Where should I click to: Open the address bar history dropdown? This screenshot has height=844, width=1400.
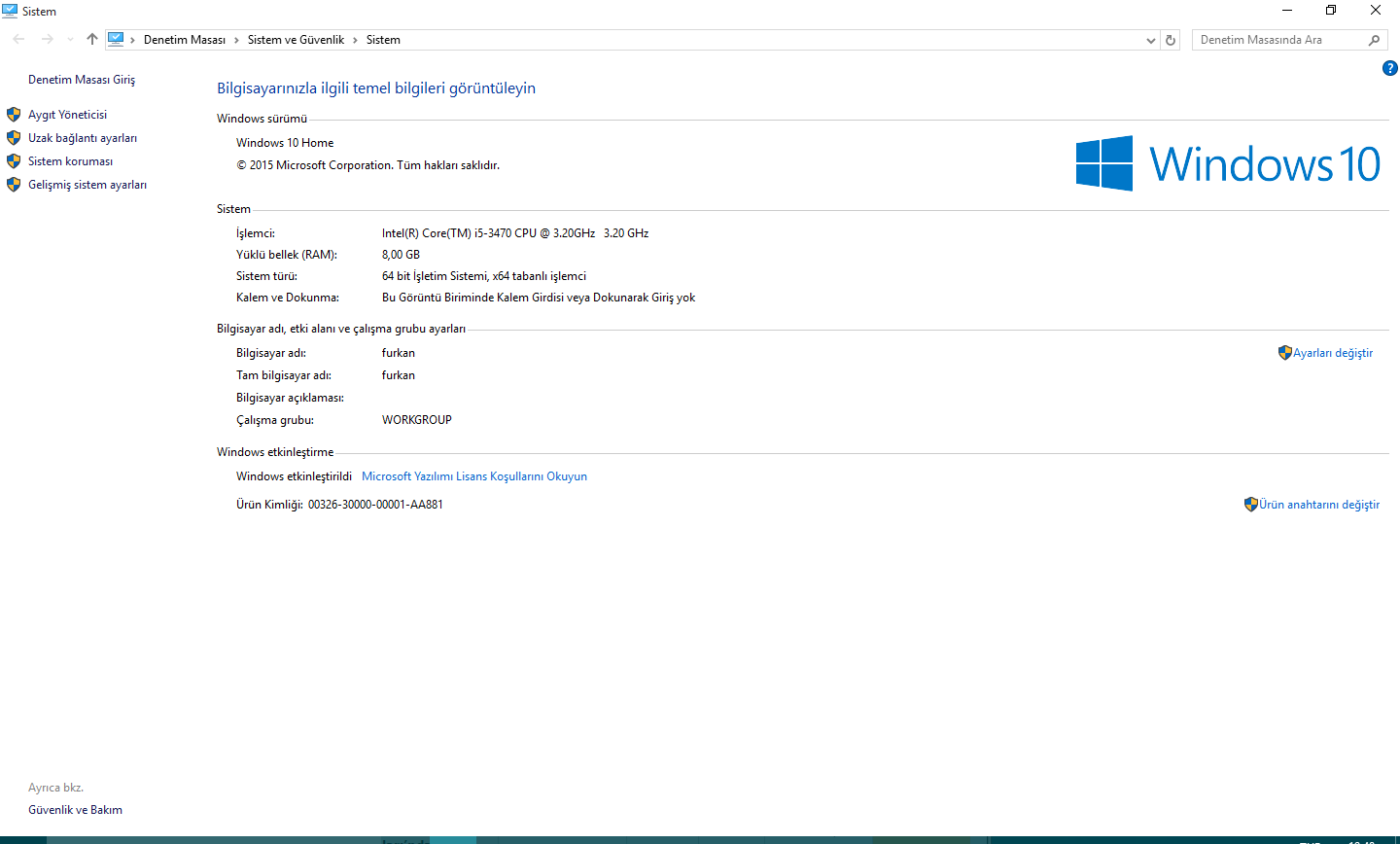(x=1151, y=40)
